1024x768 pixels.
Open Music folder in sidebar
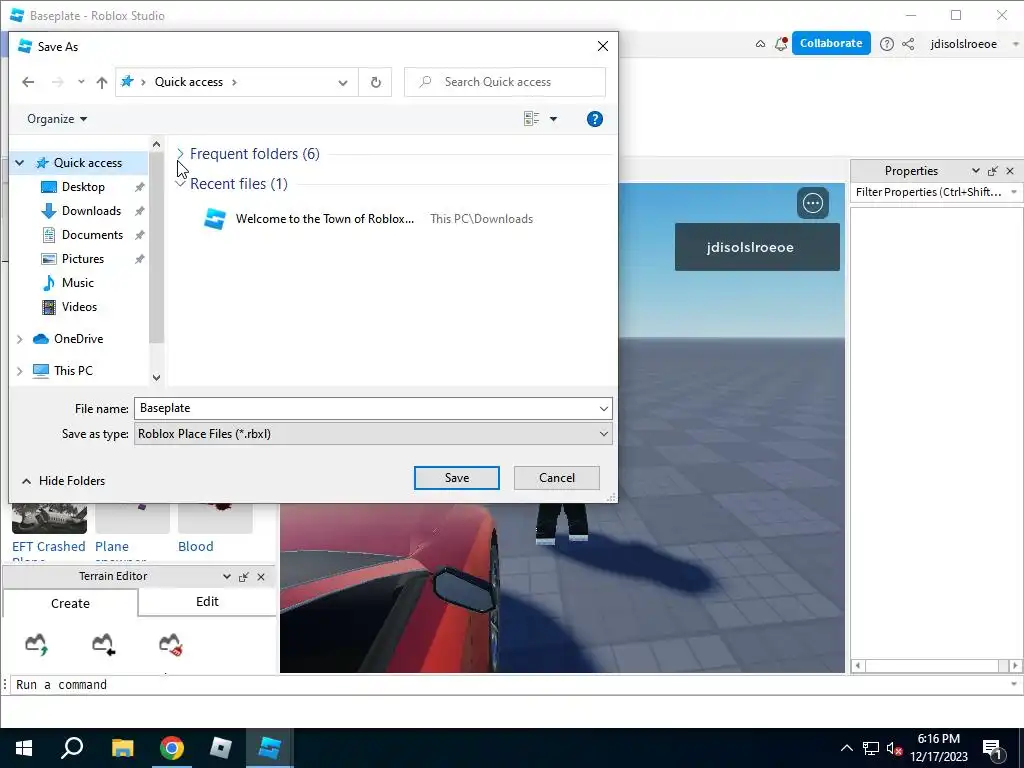pyautogui.click(x=78, y=283)
